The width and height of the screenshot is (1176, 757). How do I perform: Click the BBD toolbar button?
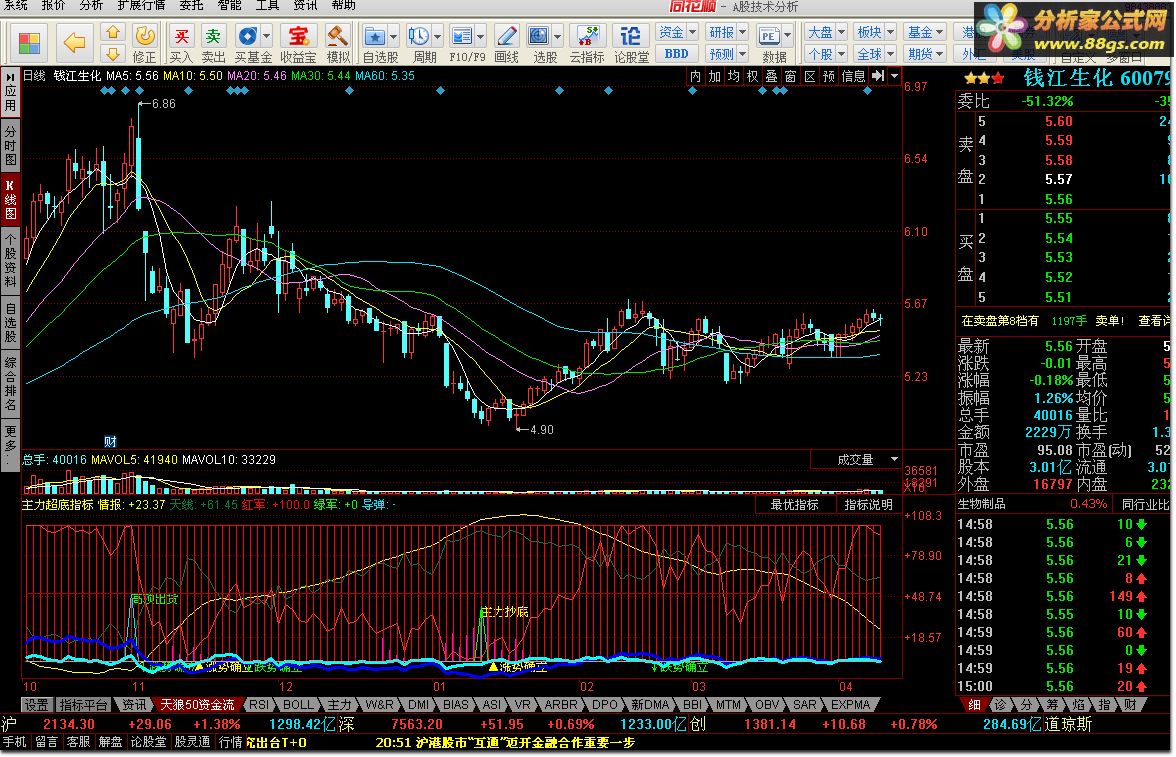(676, 53)
